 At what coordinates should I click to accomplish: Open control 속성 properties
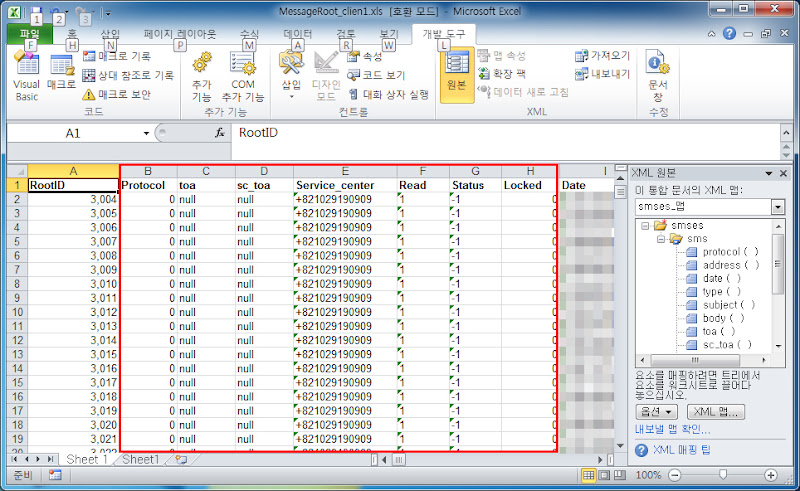click(365, 56)
